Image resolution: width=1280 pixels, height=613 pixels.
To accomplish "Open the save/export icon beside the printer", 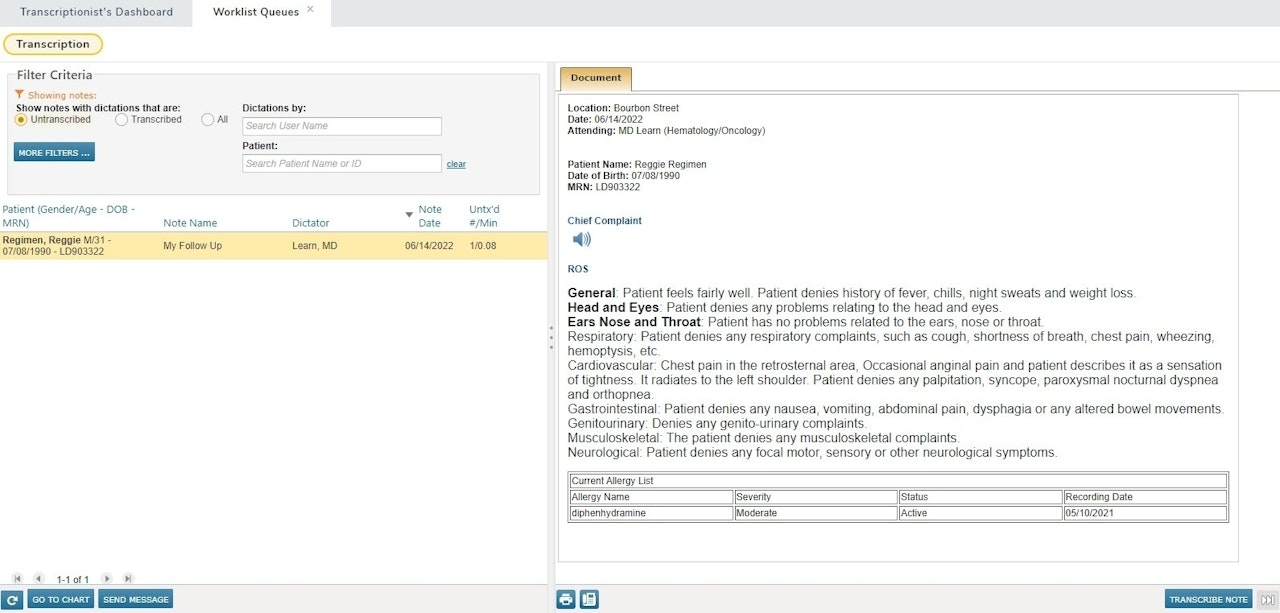I will pyautogui.click(x=589, y=598).
